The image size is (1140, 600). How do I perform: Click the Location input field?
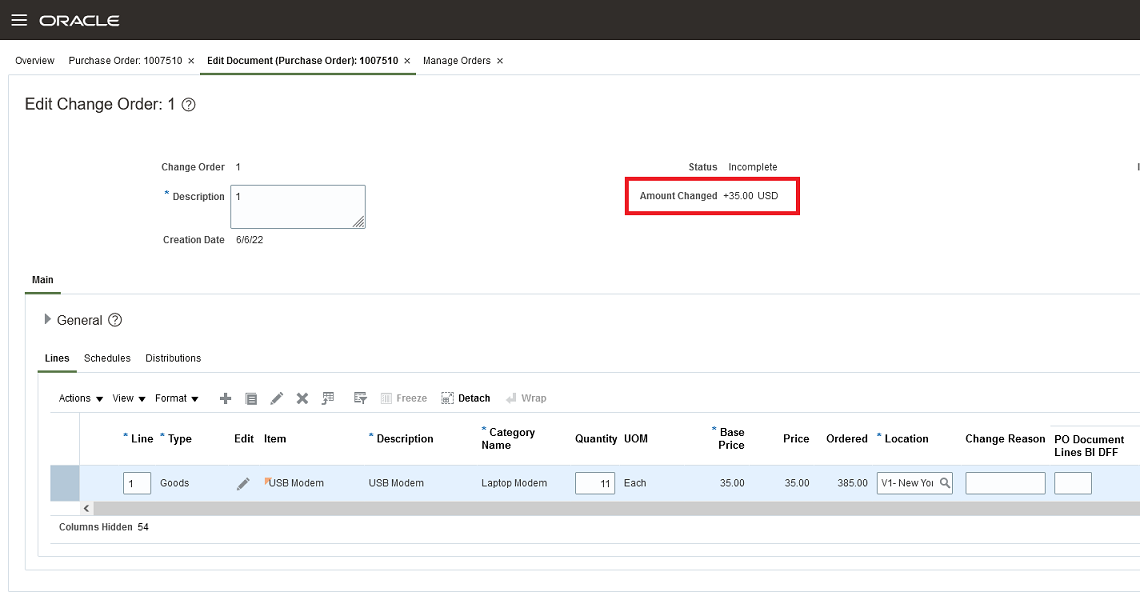907,483
